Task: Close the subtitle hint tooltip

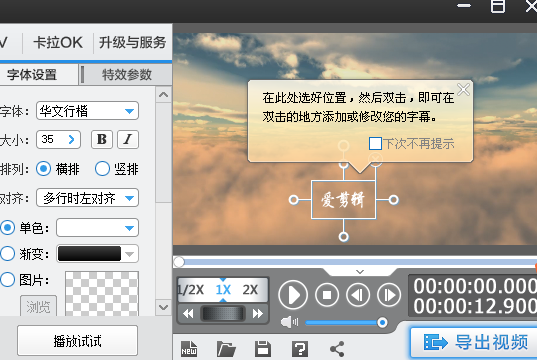Action: [463, 90]
